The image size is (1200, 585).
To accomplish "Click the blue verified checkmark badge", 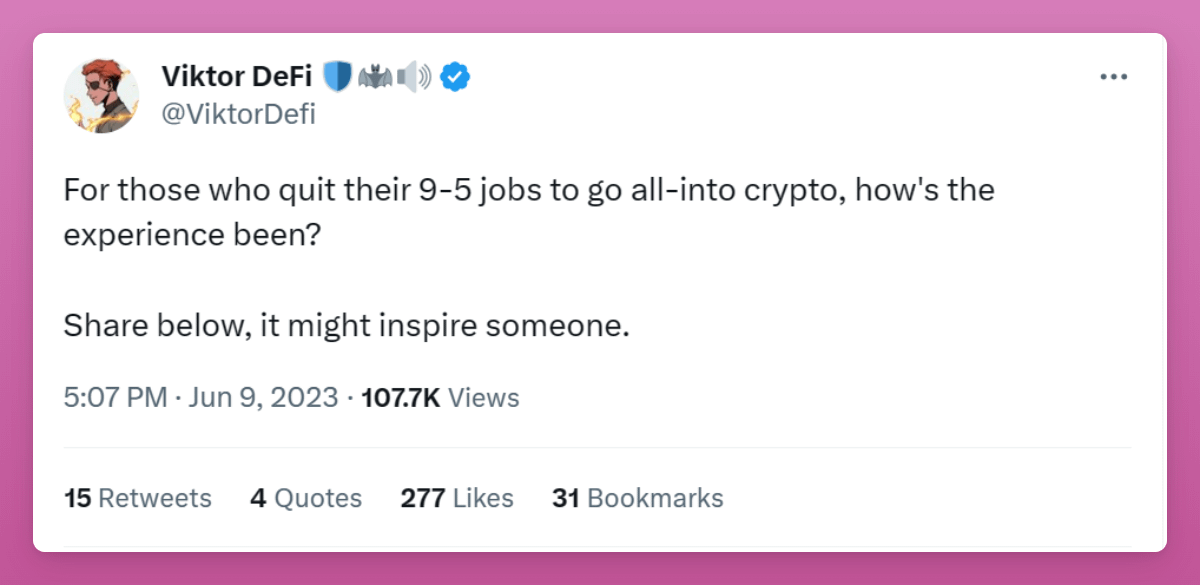I will pos(457,77).
